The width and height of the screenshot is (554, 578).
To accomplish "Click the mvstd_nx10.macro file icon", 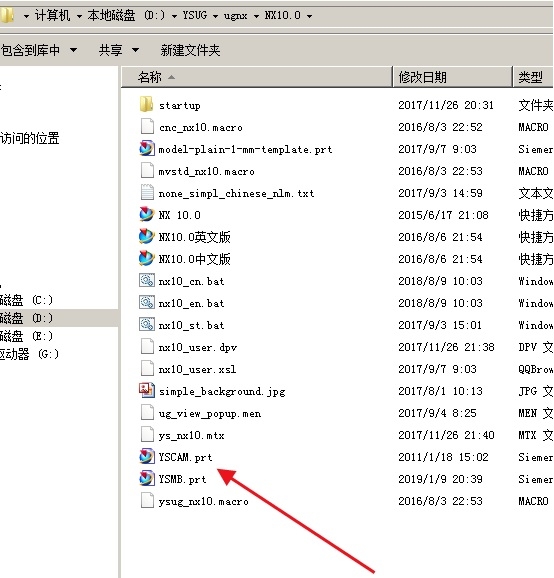I will tap(147, 171).
